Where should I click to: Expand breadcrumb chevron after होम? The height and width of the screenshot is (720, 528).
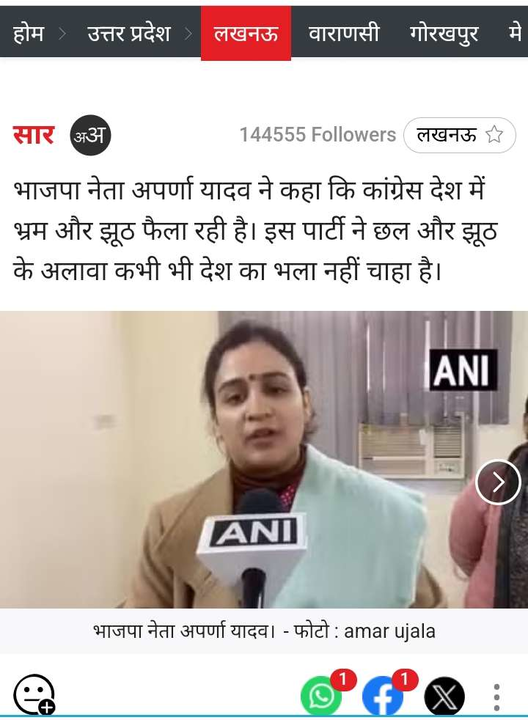63,34
